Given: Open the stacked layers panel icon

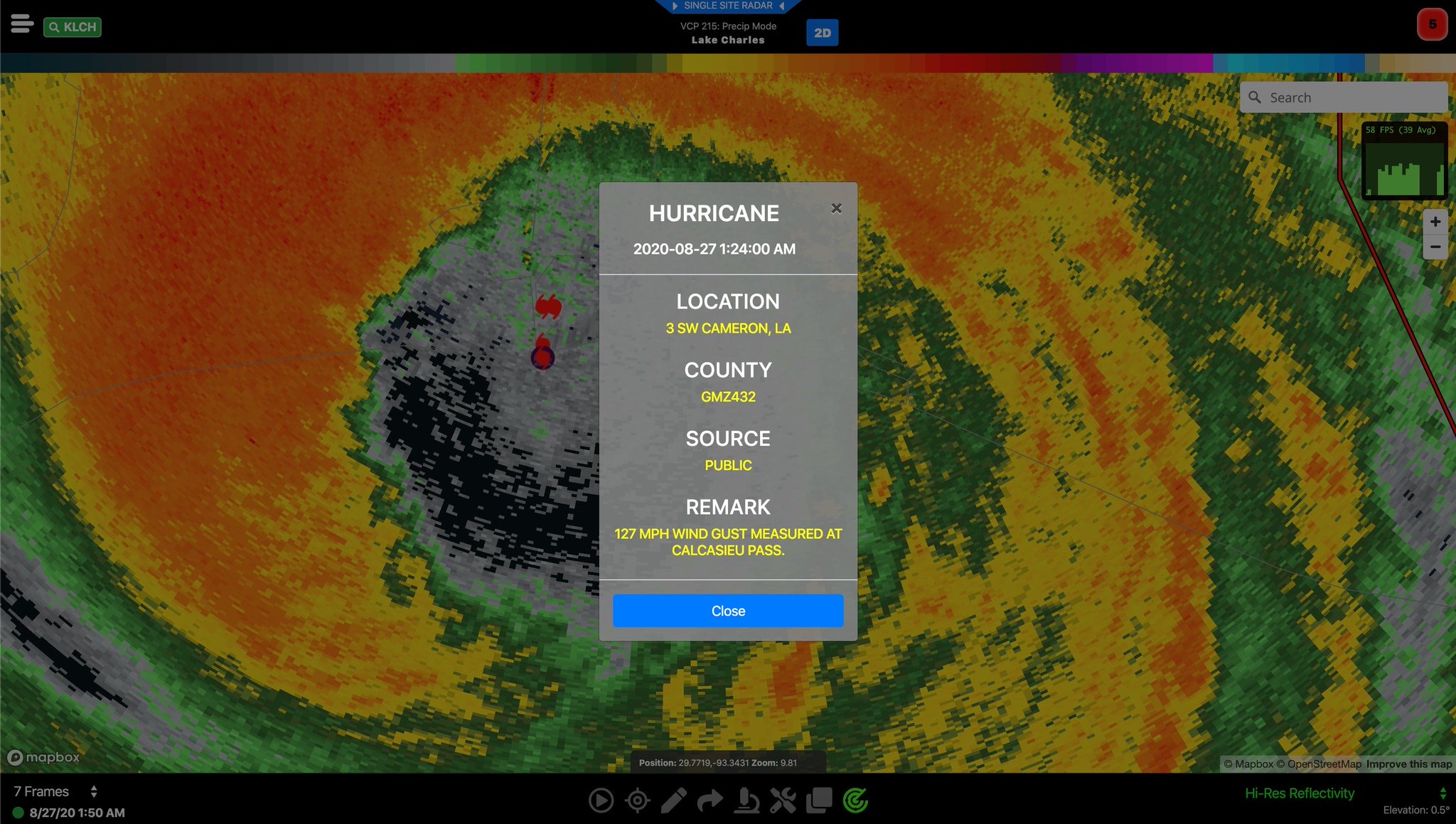Looking at the screenshot, I should [819, 801].
